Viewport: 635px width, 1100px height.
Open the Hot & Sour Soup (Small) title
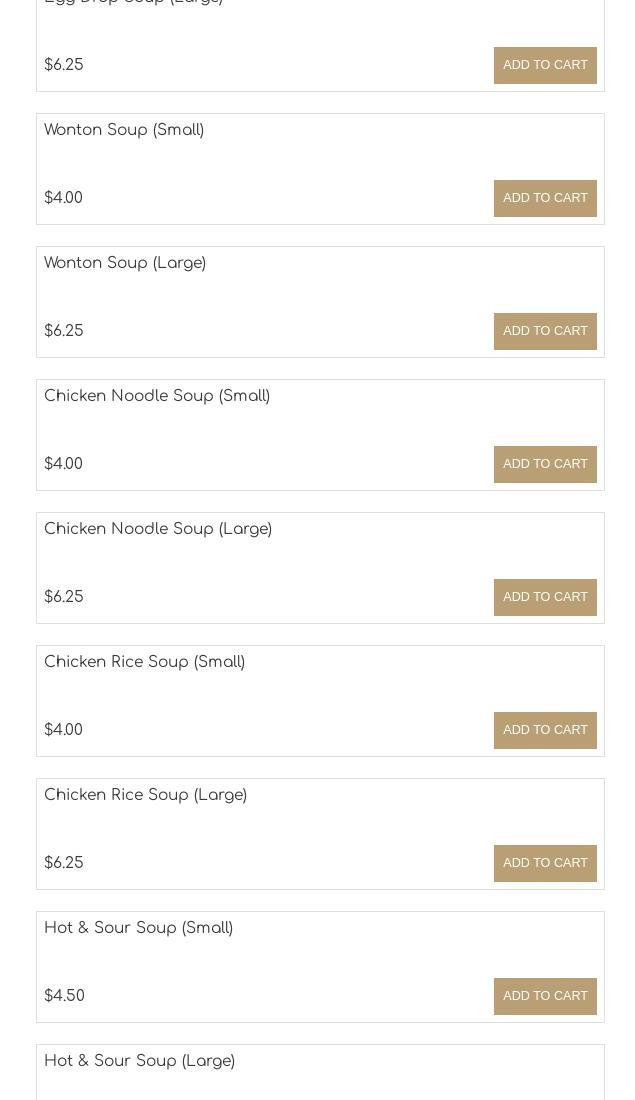pos(138,928)
